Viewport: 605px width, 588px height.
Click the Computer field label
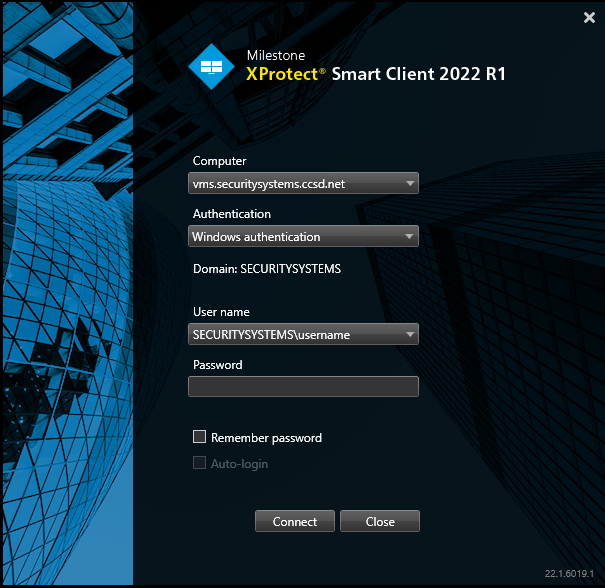pyautogui.click(x=219, y=161)
